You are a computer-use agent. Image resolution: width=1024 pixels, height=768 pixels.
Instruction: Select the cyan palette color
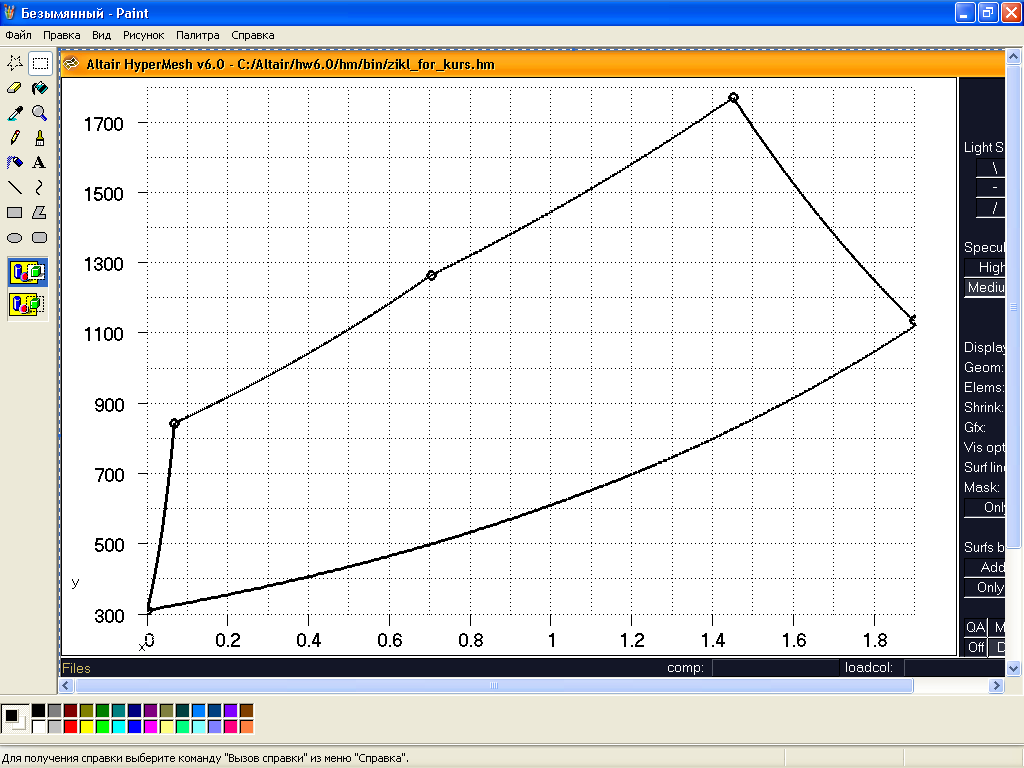(x=119, y=726)
